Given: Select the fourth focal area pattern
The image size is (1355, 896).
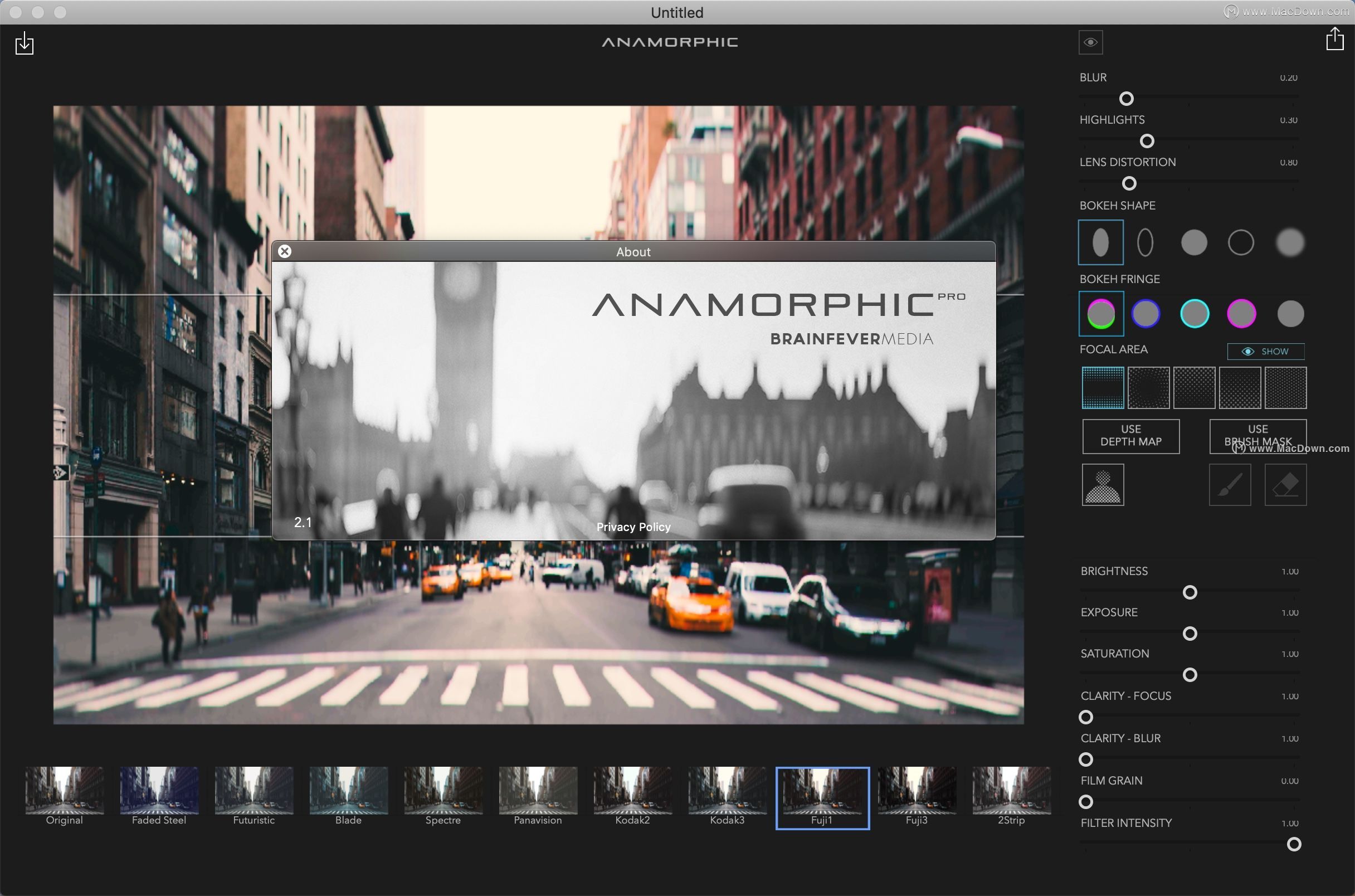Looking at the screenshot, I should click(x=1240, y=388).
